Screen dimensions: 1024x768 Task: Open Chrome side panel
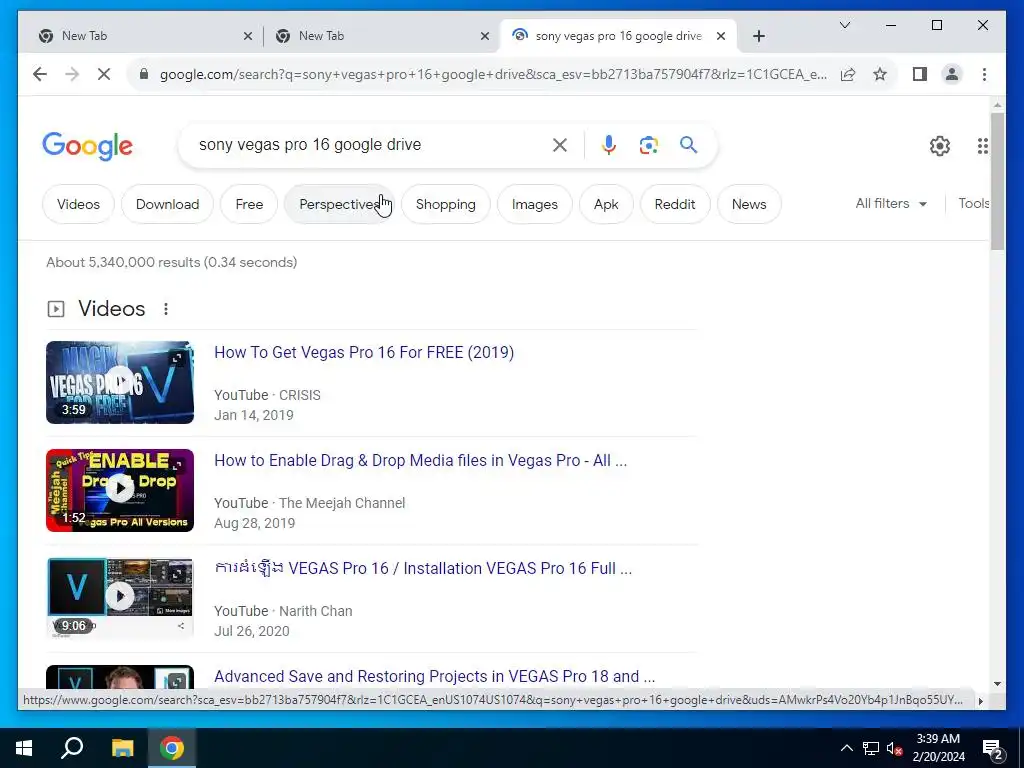click(920, 74)
